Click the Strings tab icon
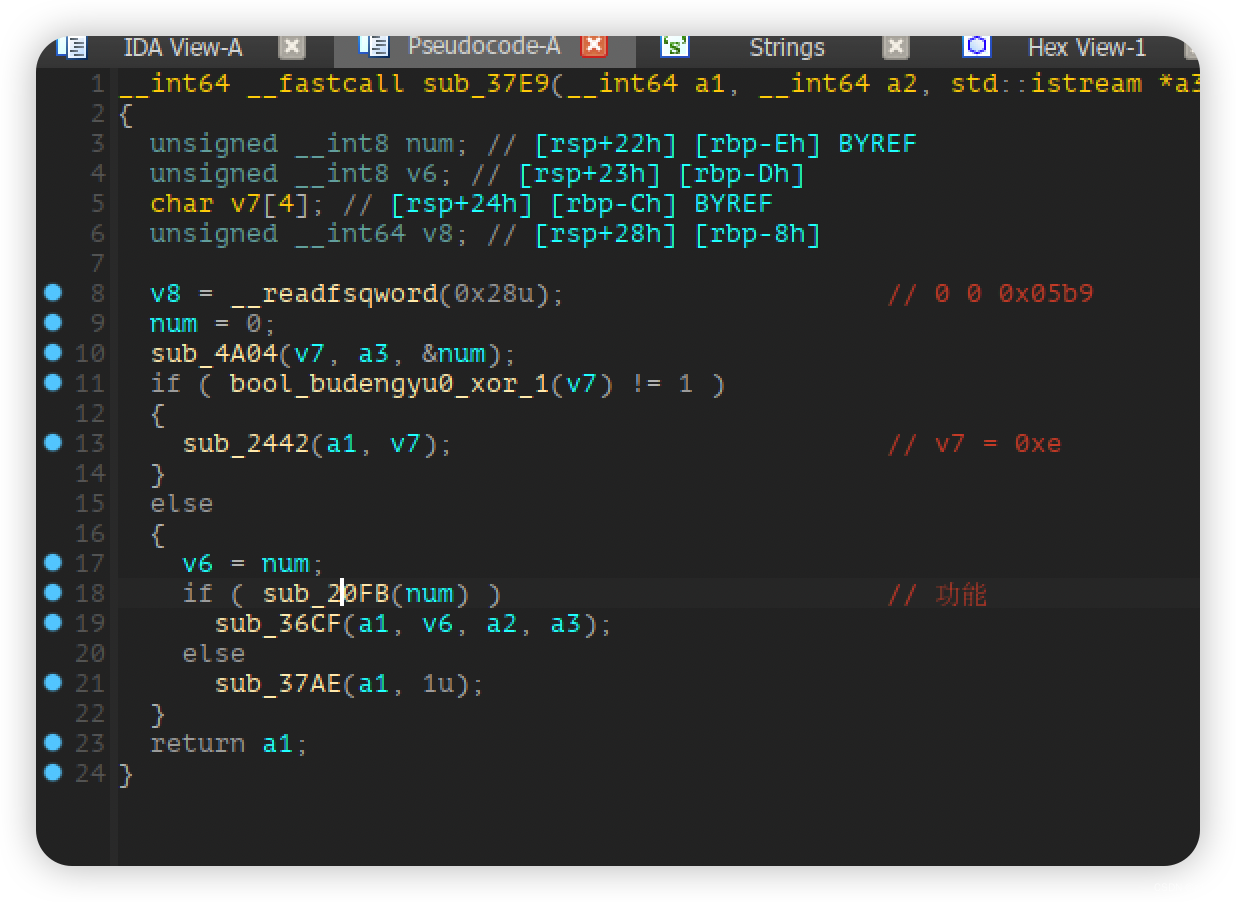Screen dimensions: 1236x902 (675, 46)
